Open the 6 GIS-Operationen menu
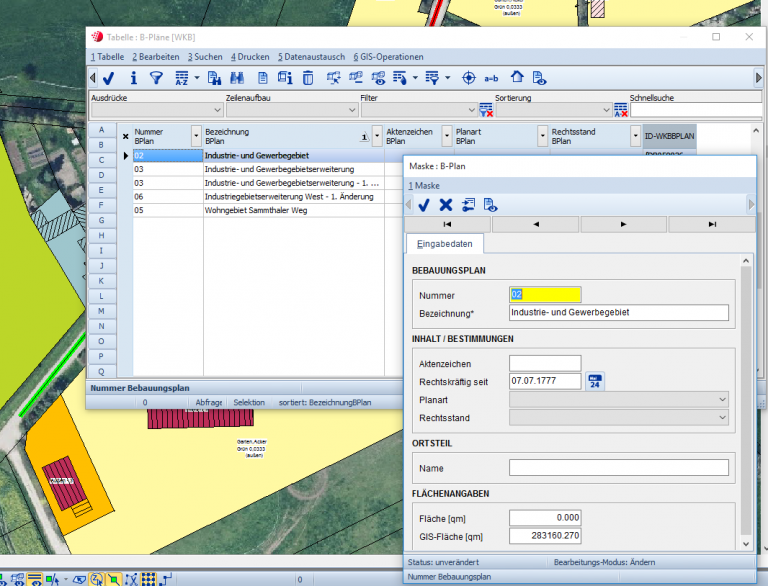This screenshot has width=768, height=586. (x=388, y=57)
